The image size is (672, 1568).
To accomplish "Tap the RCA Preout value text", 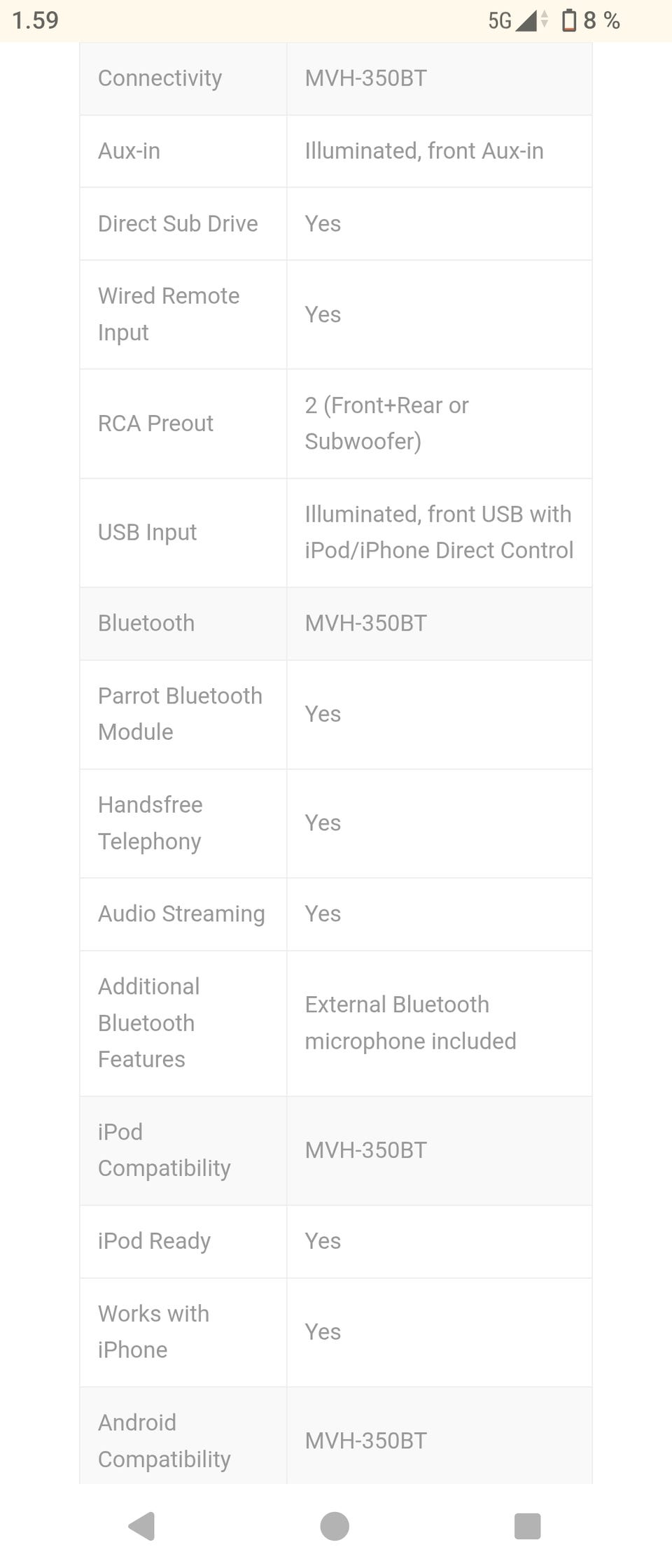I will [x=386, y=423].
